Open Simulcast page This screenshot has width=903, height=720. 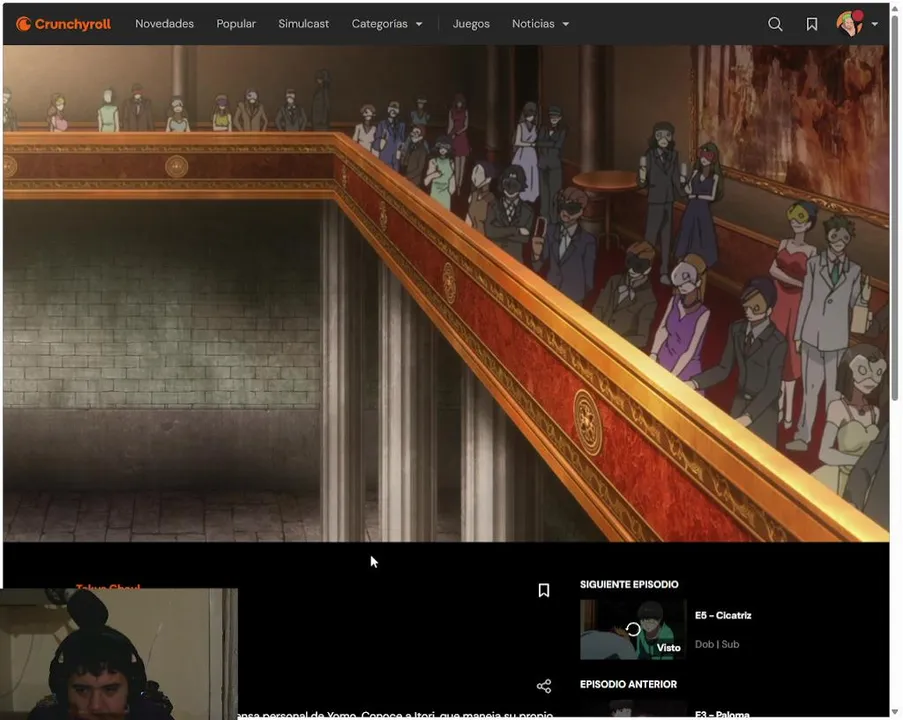pos(303,24)
